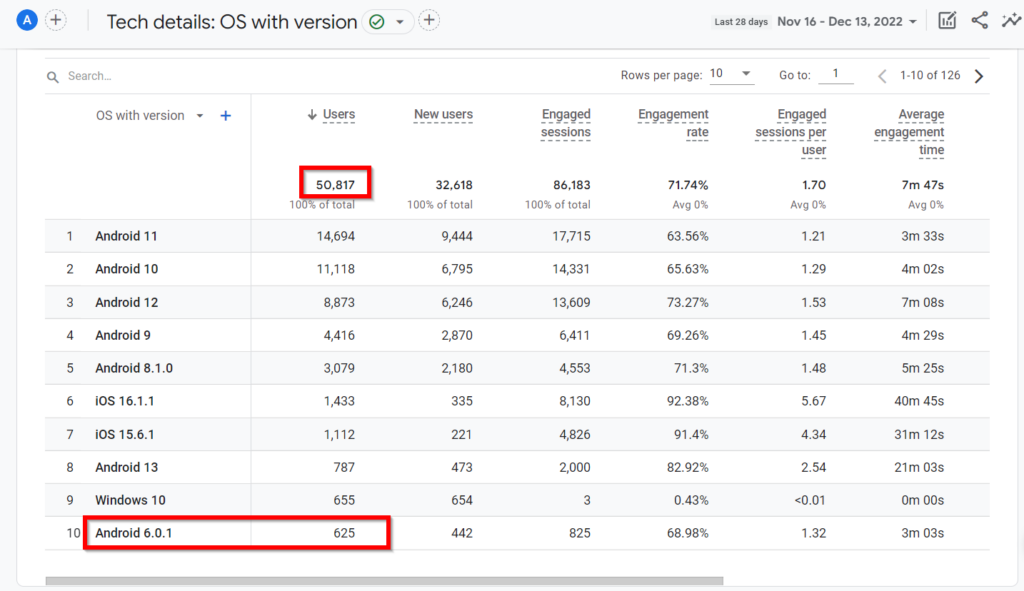This screenshot has width=1024, height=591.
Task: Click the plus icon after the report title
Action: tap(429, 21)
